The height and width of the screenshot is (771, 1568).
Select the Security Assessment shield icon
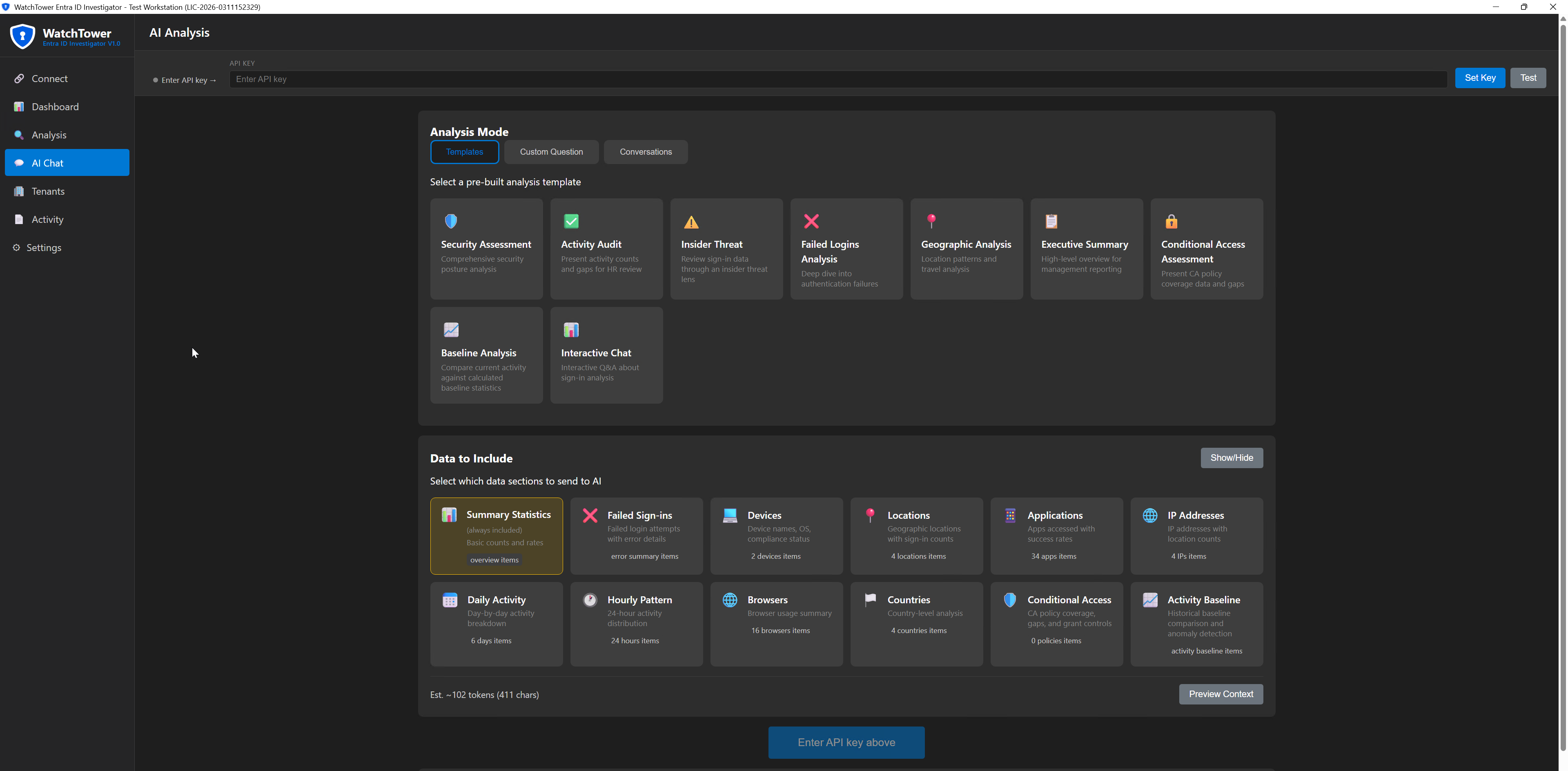pos(450,221)
